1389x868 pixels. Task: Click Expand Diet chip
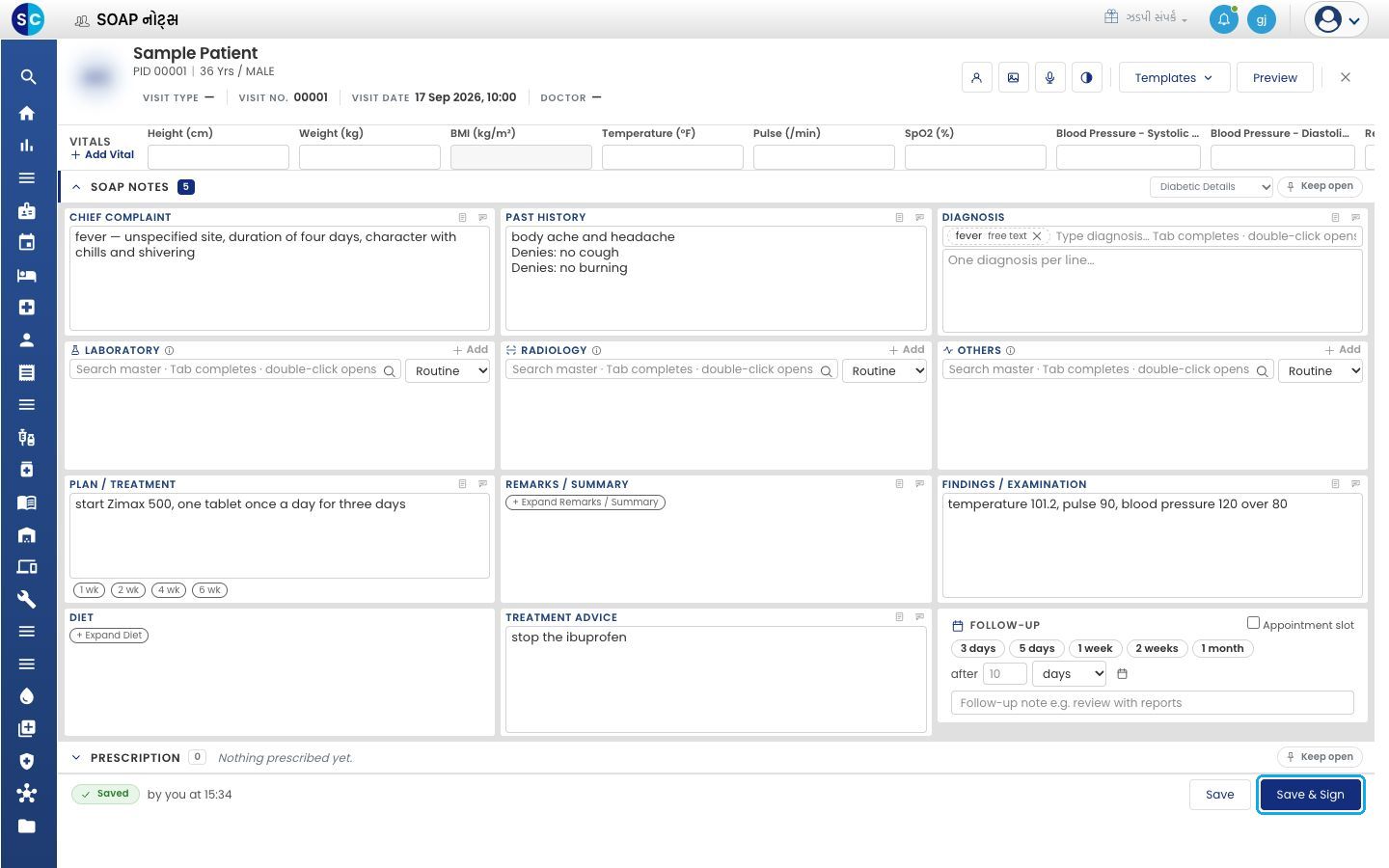(109, 636)
